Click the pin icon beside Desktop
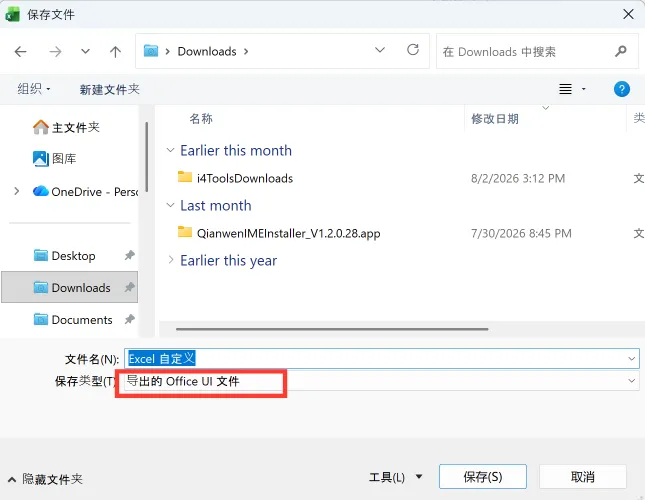 pyautogui.click(x=130, y=255)
